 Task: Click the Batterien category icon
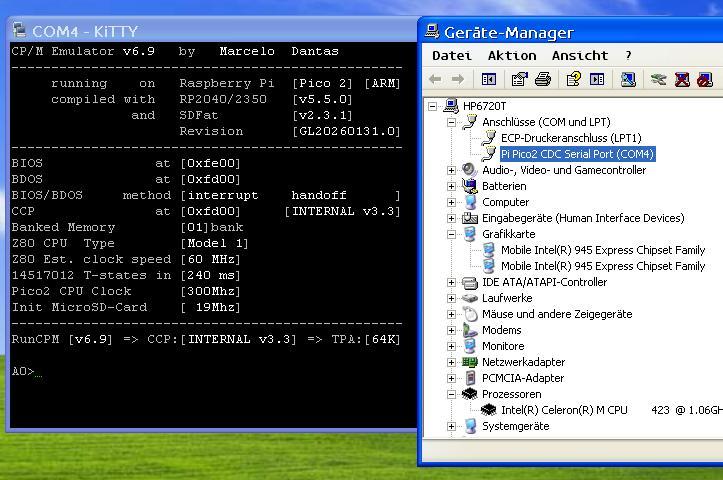pyautogui.click(x=469, y=186)
